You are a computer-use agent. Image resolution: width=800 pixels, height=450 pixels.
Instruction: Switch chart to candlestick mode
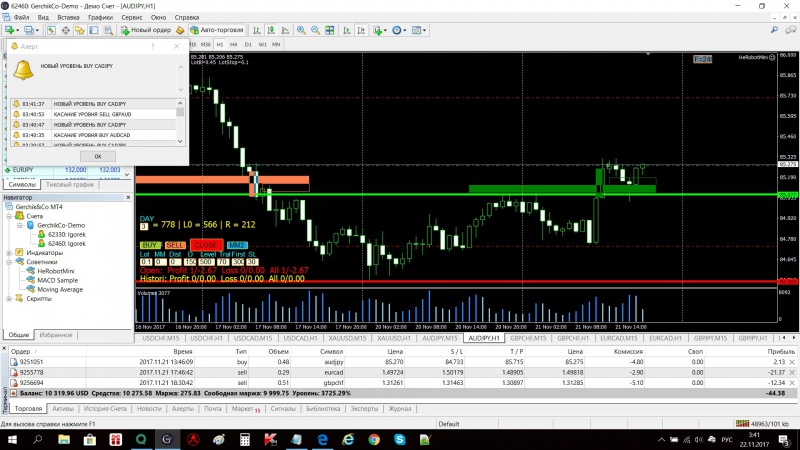coord(271,30)
